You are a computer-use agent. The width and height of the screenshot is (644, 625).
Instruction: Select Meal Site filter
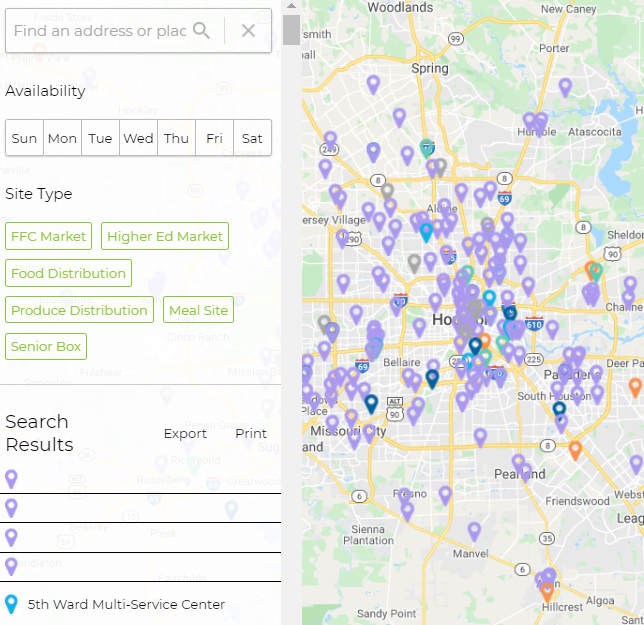tap(198, 310)
